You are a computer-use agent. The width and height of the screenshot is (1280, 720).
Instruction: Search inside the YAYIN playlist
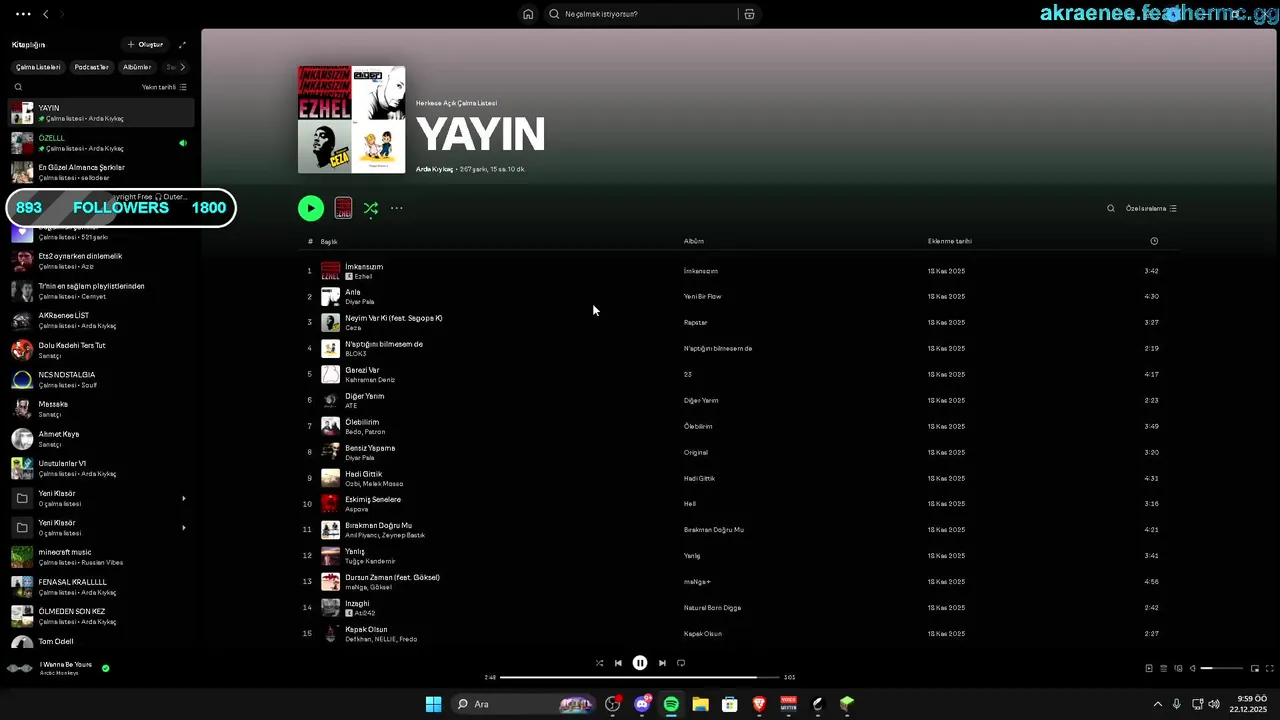point(1110,208)
